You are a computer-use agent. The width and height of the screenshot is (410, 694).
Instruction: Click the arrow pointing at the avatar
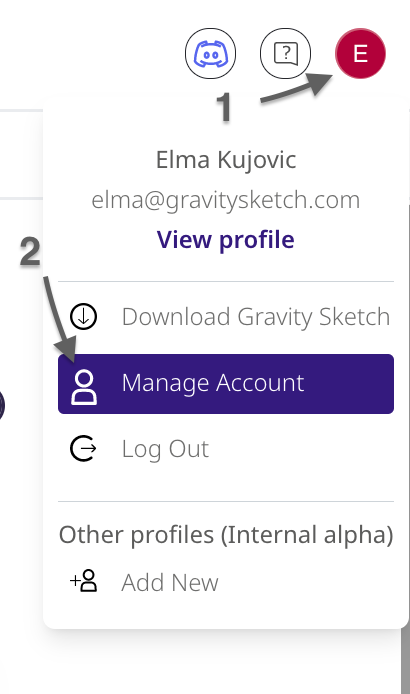[296, 88]
